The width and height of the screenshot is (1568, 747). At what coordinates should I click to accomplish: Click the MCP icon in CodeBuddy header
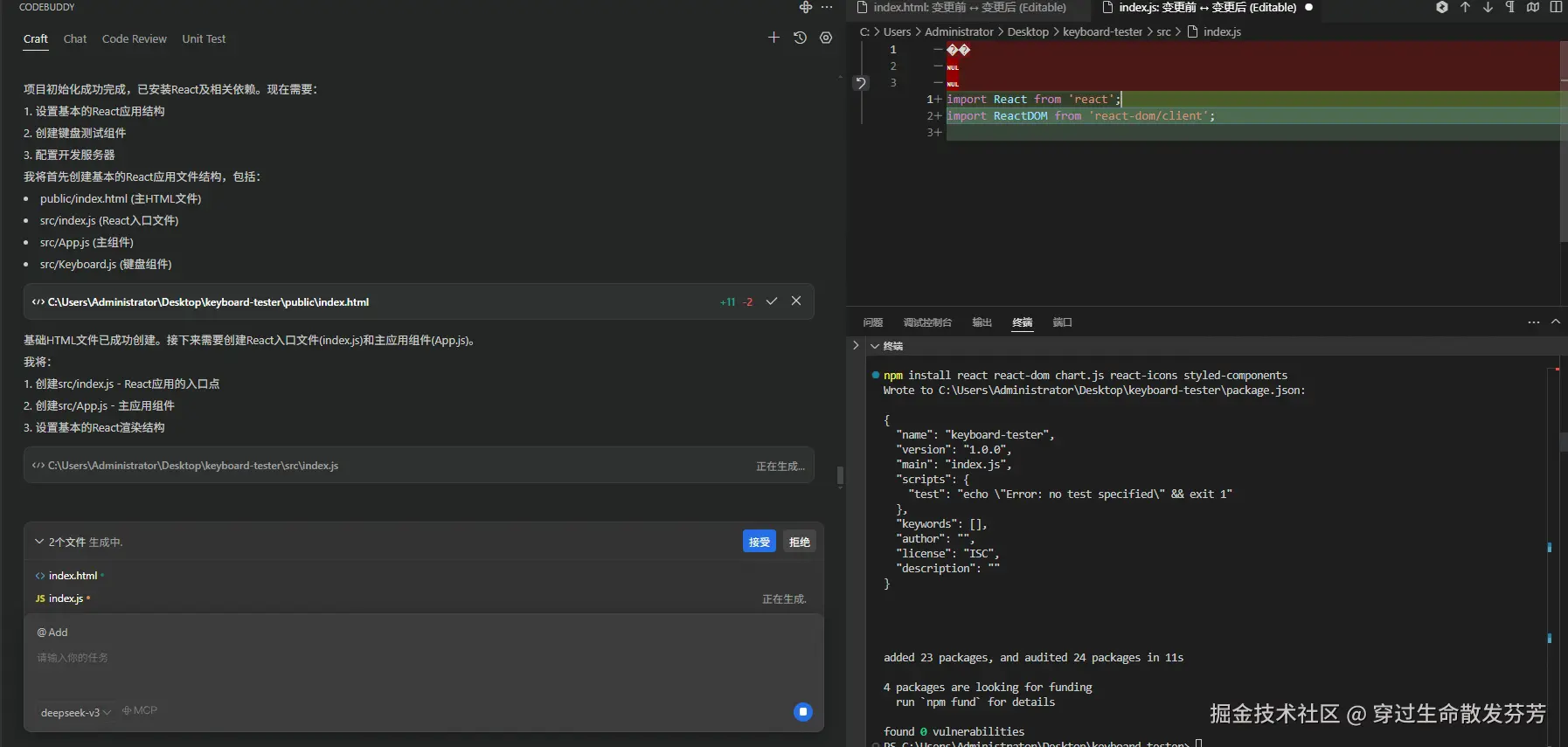pyautogui.click(x=806, y=7)
